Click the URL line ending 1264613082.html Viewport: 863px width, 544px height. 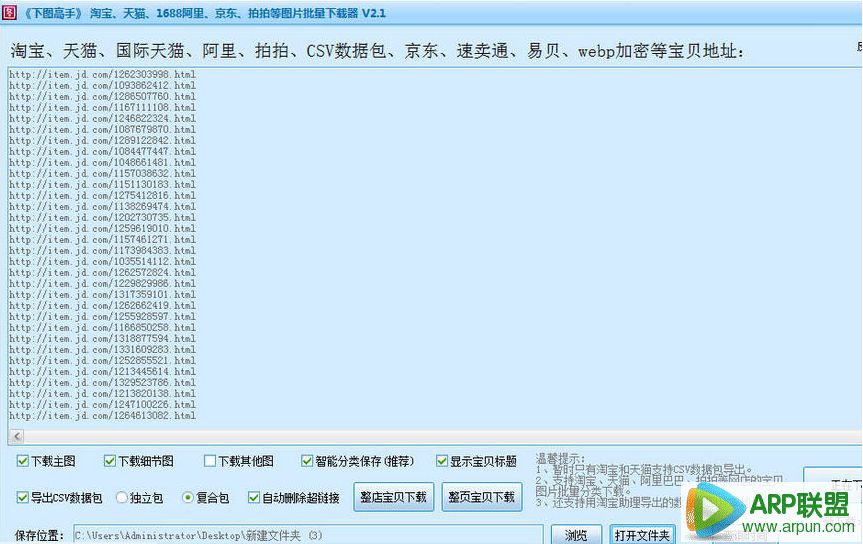point(102,416)
